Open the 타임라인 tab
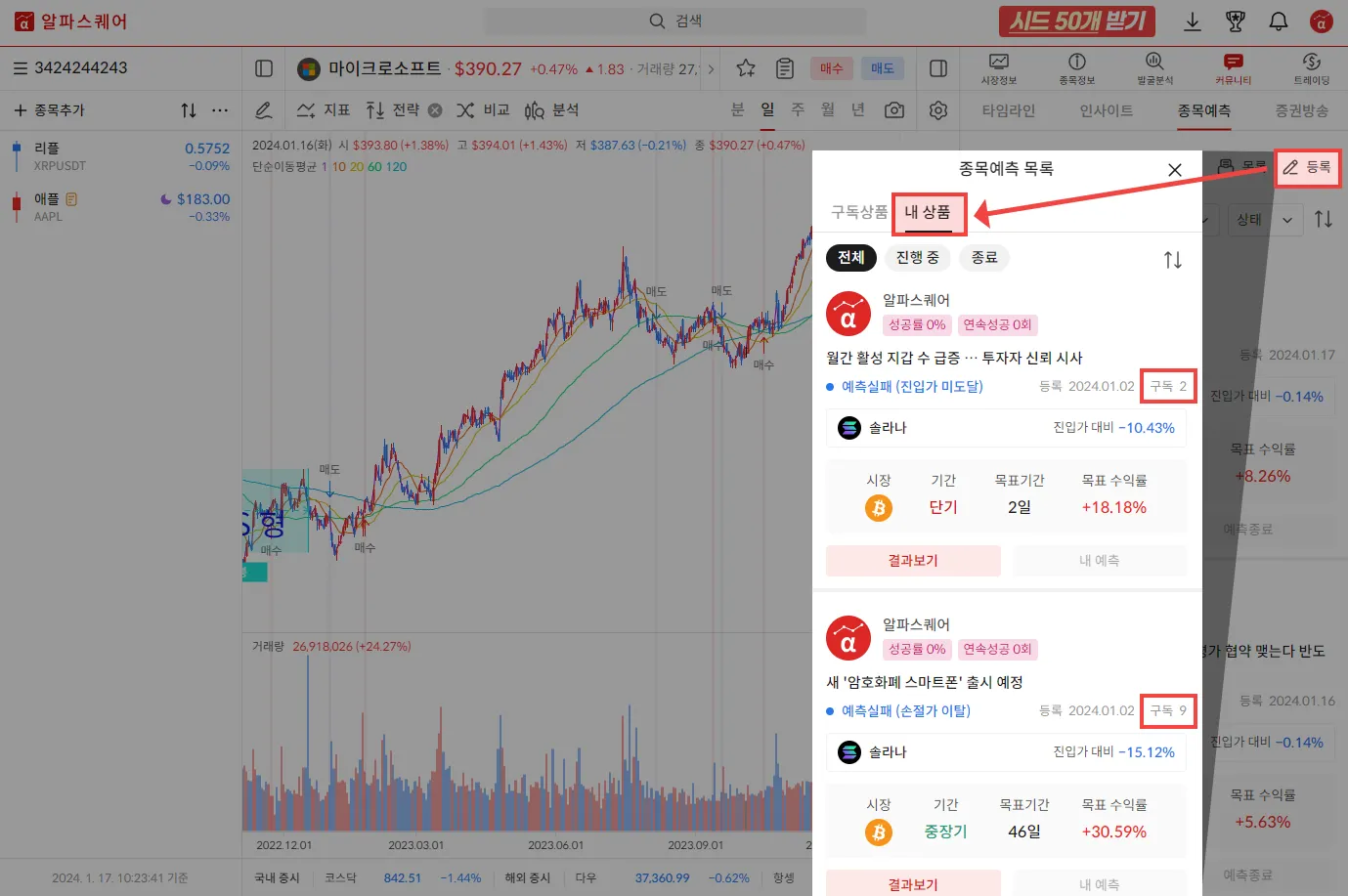The width and height of the screenshot is (1348, 896). pyautogui.click(x=1009, y=111)
